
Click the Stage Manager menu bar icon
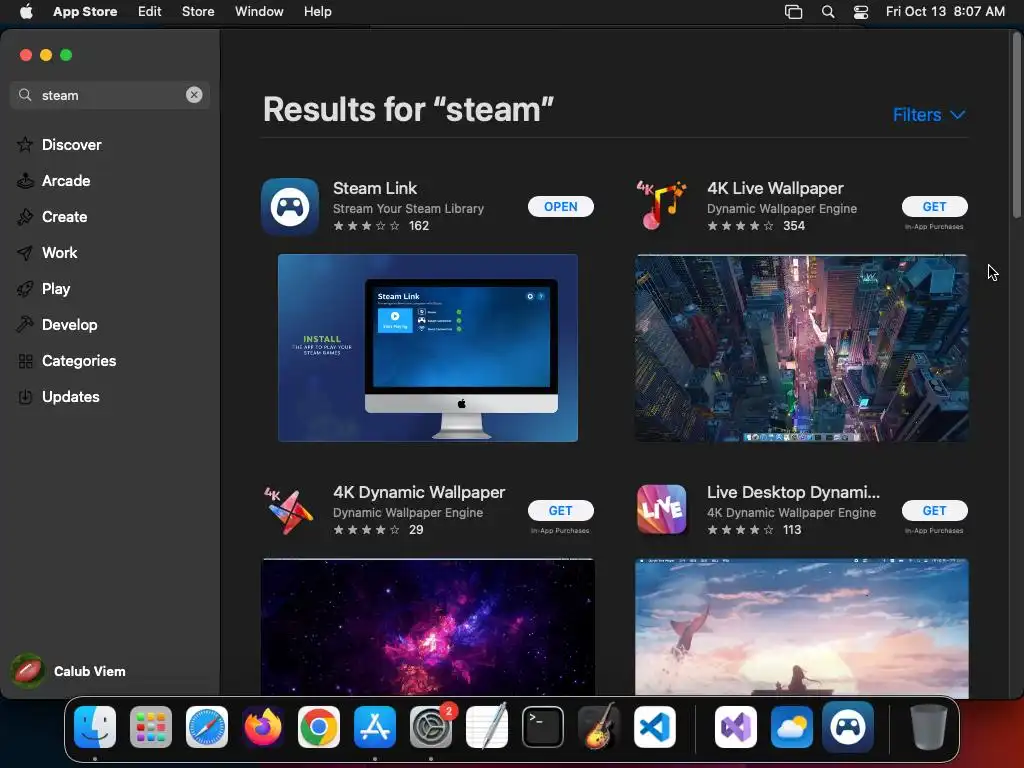pos(793,12)
